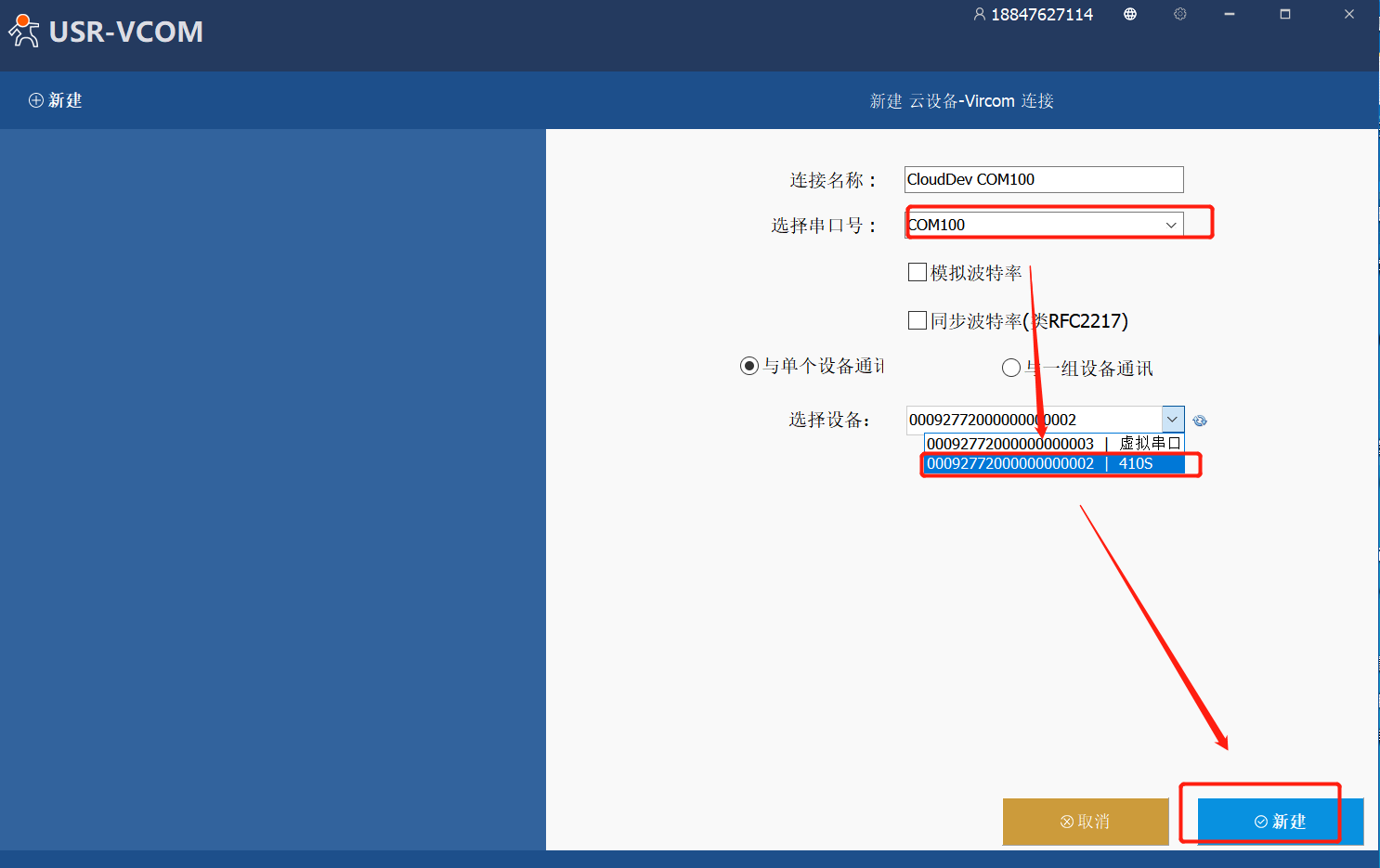Maximize the USR-VCOM window
The width and height of the screenshot is (1380, 868).
1285,14
